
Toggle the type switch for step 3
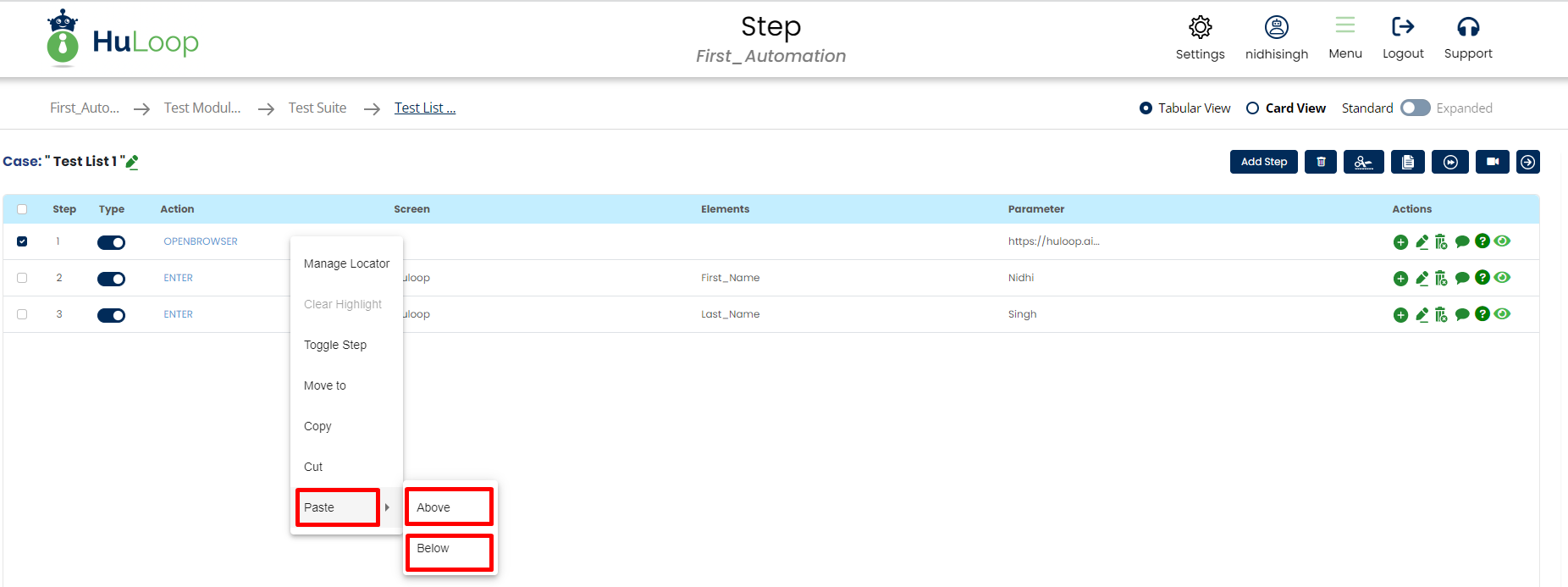pyautogui.click(x=111, y=315)
